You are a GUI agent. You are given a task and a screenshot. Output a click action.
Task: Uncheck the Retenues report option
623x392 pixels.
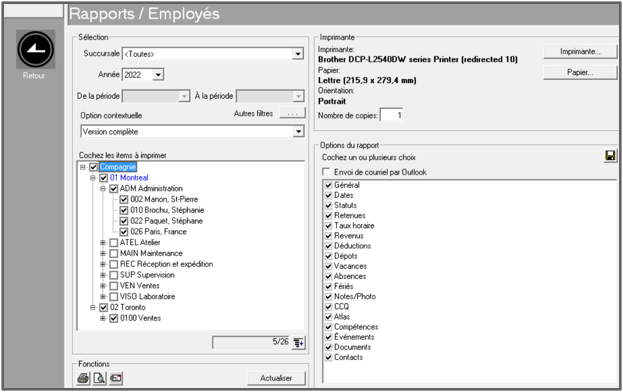(x=329, y=216)
